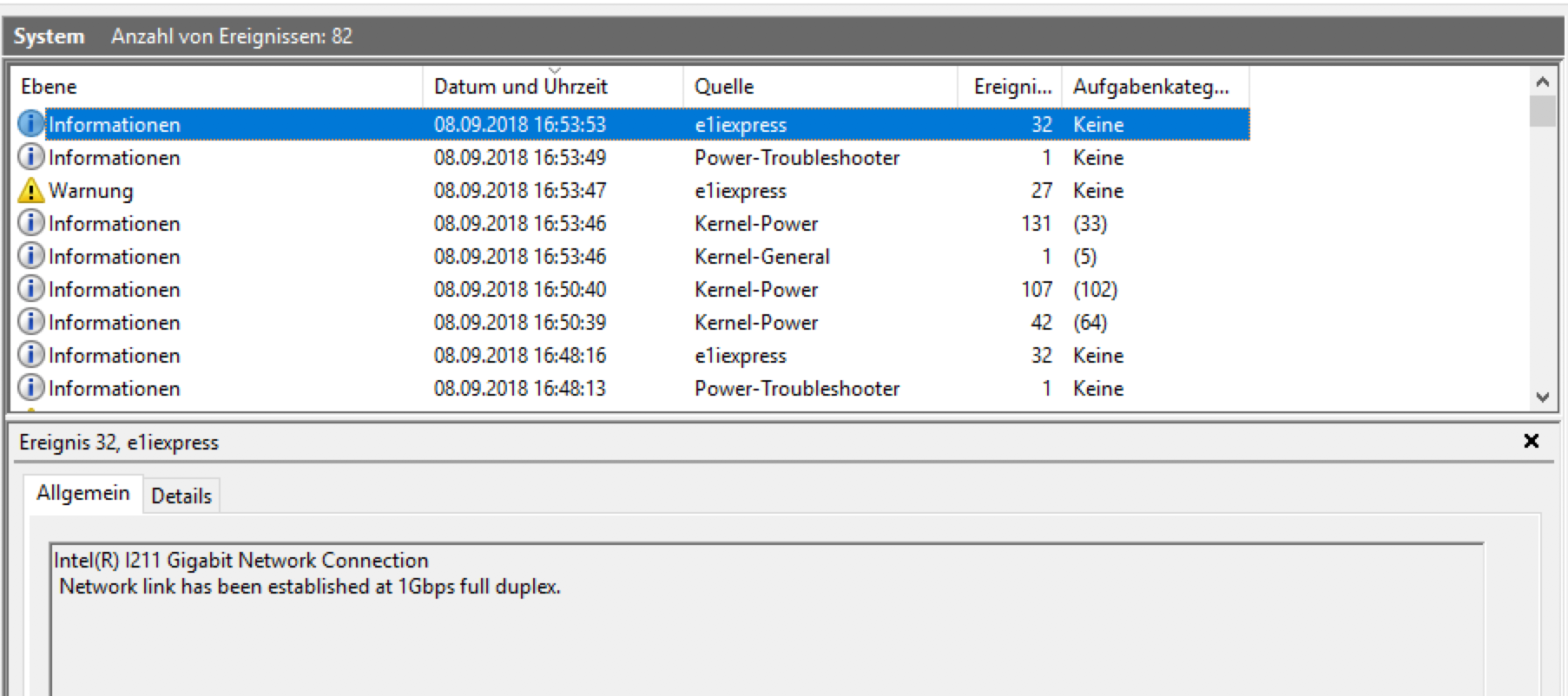The height and width of the screenshot is (696, 1568).
Task: Select timestamp 08.09.2018 16:48:13
Action: pos(520,388)
